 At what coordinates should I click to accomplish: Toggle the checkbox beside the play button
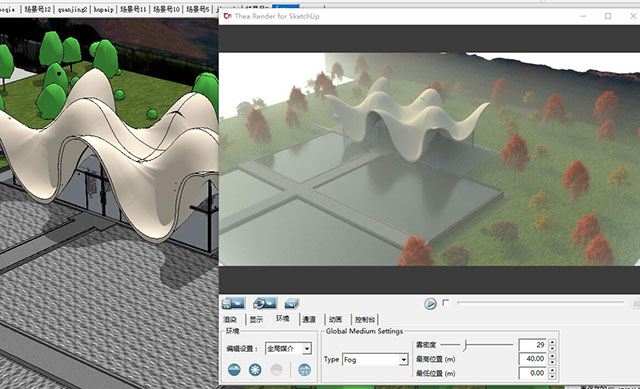click(445, 302)
